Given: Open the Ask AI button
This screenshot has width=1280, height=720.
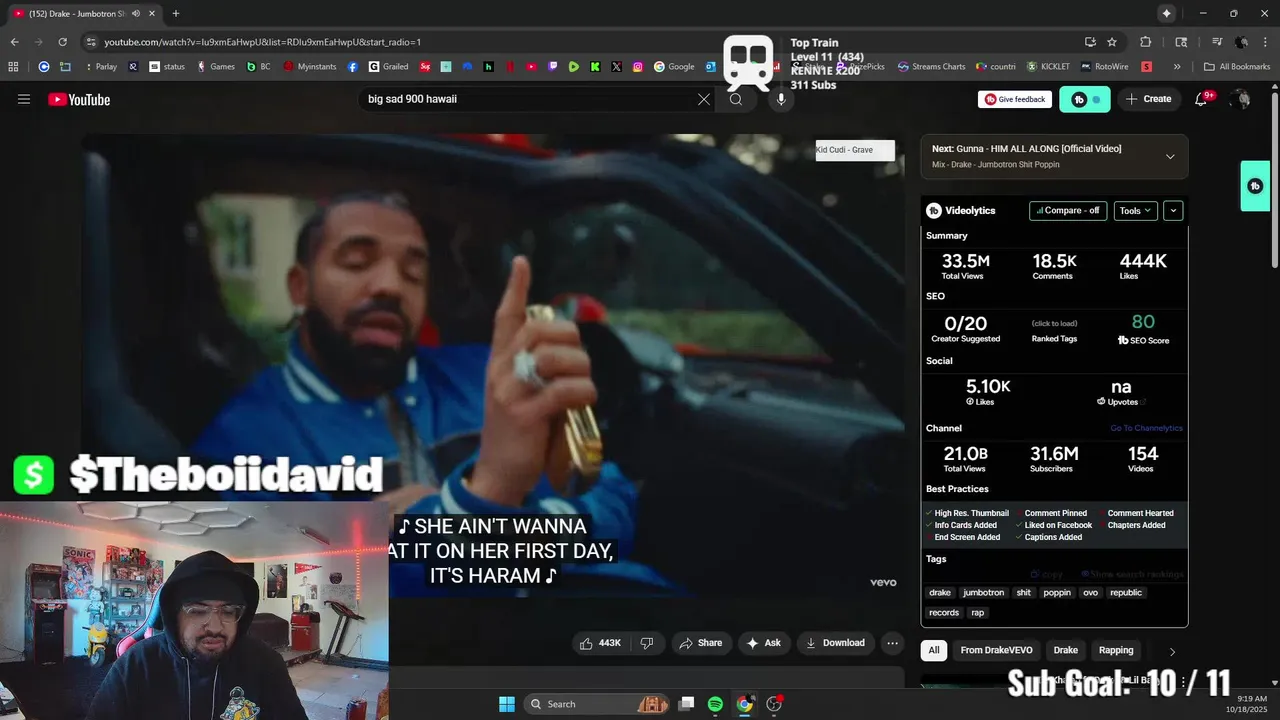Looking at the screenshot, I should click(x=763, y=643).
